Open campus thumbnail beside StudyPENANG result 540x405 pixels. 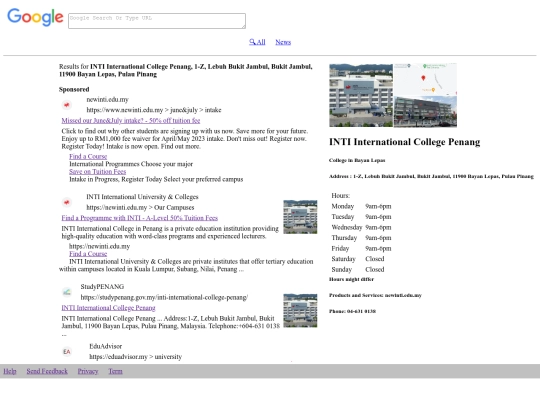point(300,310)
